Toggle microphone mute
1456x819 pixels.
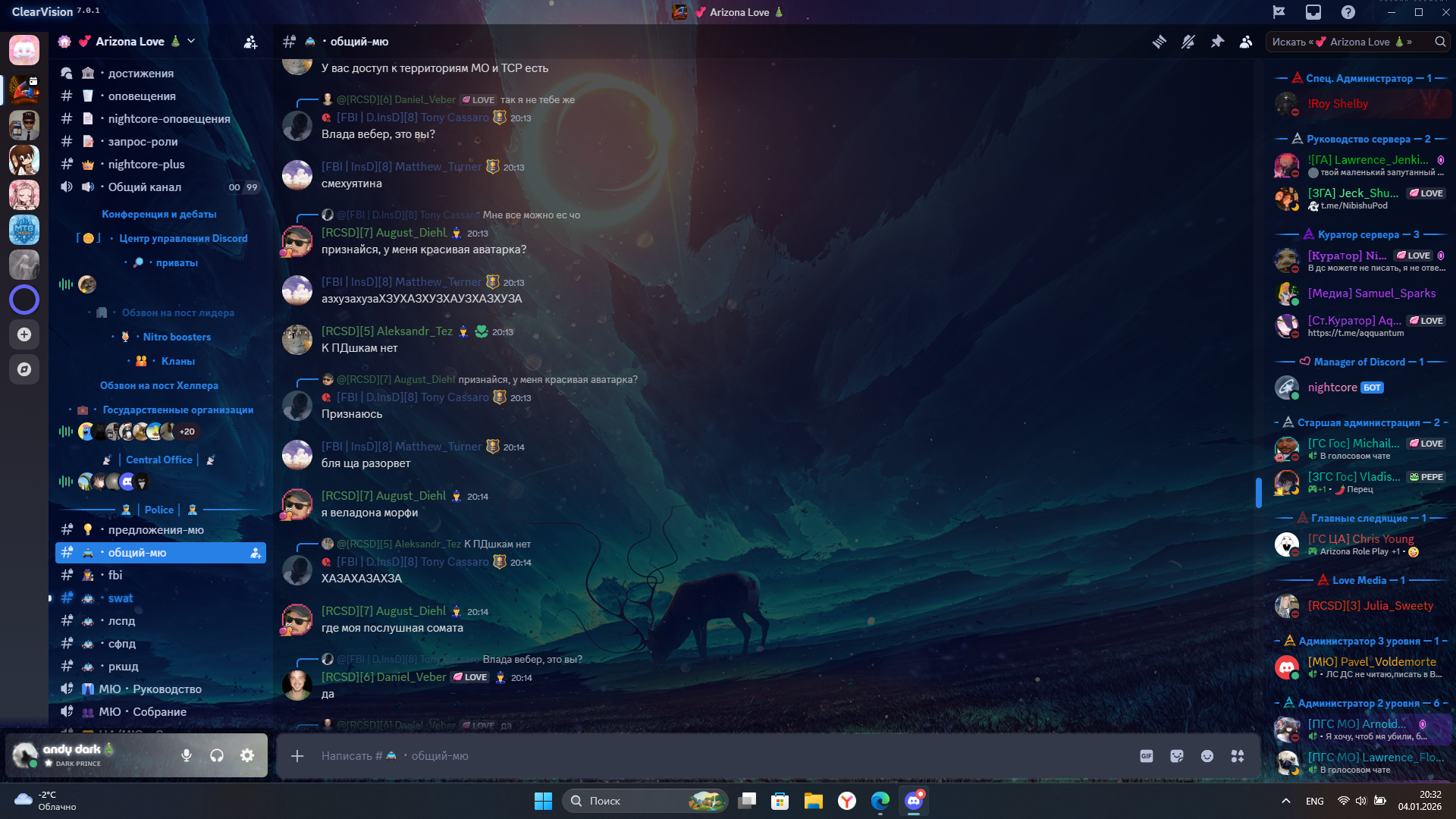click(187, 755)
